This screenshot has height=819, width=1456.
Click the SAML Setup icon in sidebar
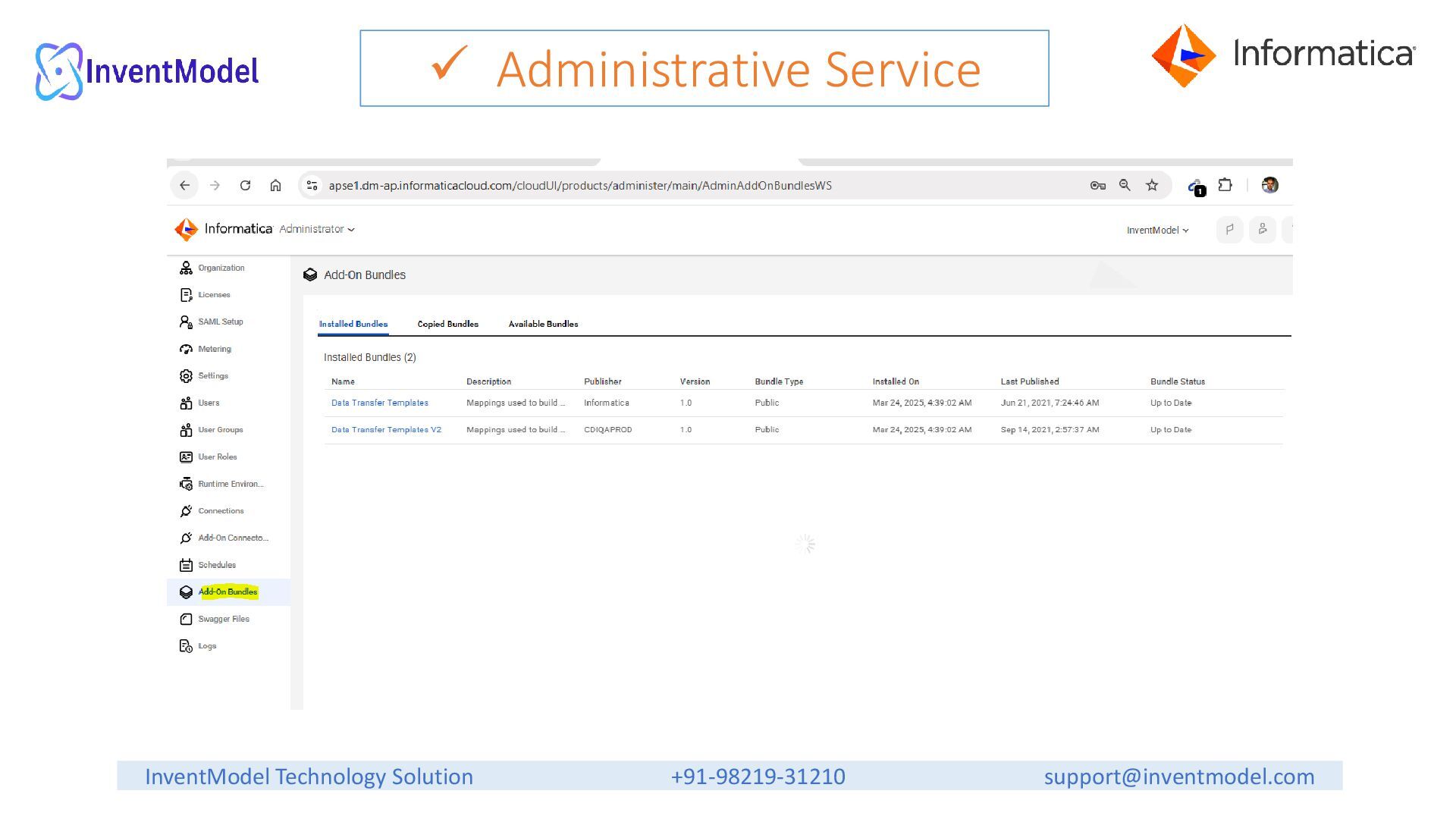coord(186,322)
